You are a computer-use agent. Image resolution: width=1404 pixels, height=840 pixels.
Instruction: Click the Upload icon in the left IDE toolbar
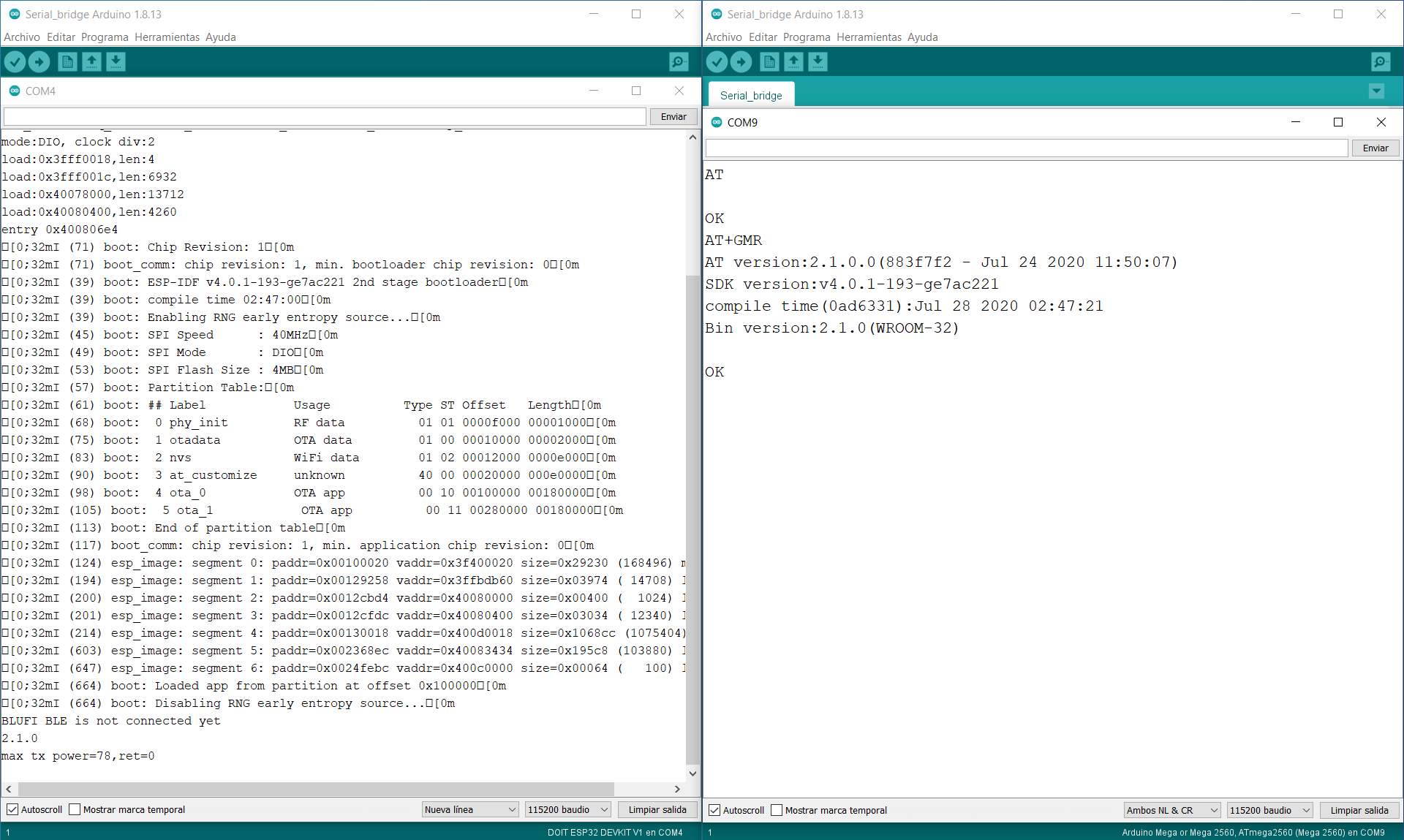pos(39,61)
